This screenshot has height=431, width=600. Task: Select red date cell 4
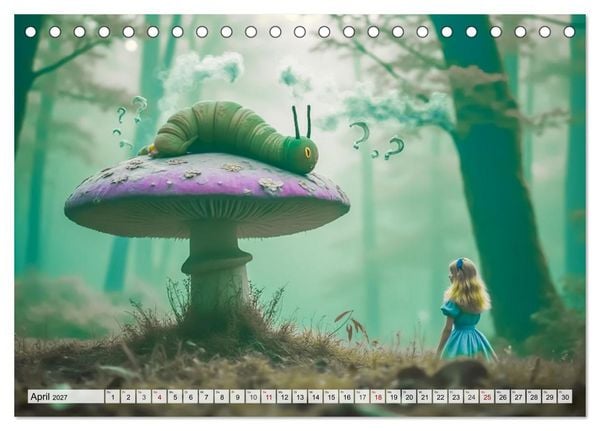(x=159, y=397)
